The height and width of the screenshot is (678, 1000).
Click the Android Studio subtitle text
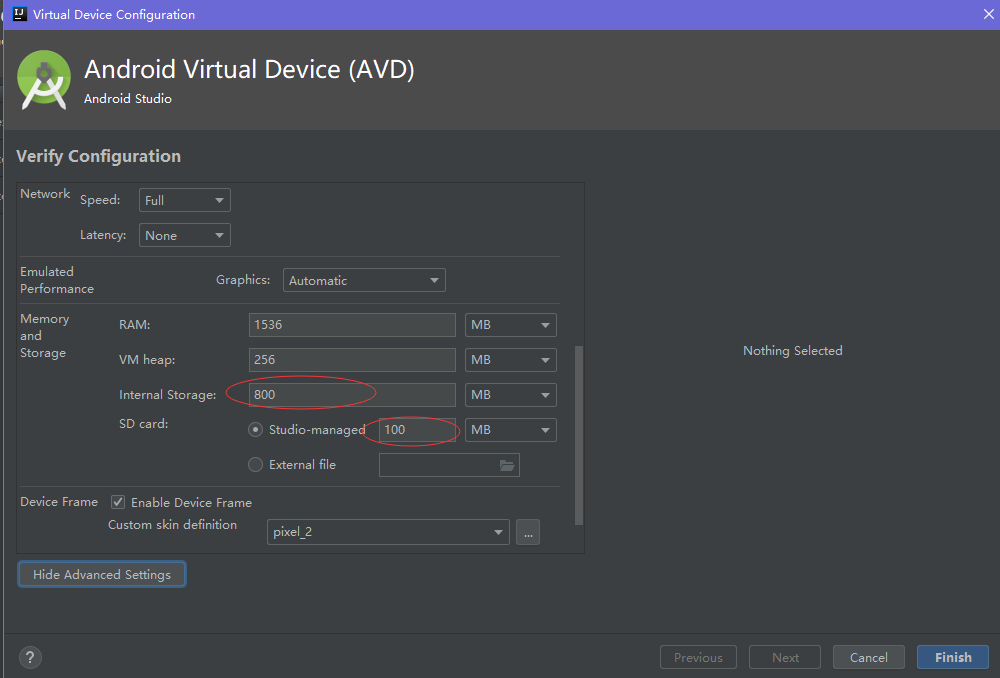point(128,98)
